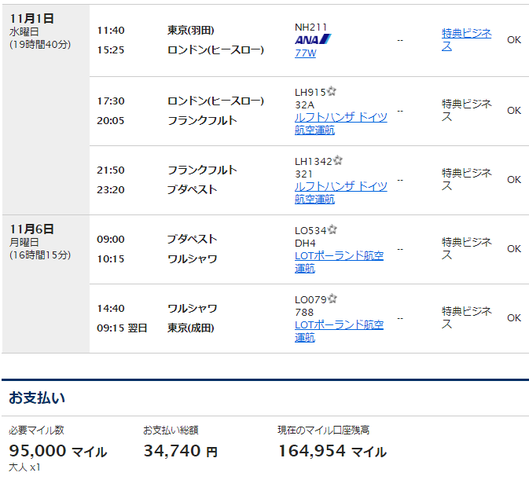This screenshot has height=480, width=529.
Task: Click the 164,954 マイル account balance
Action: (x=332, y=451)
